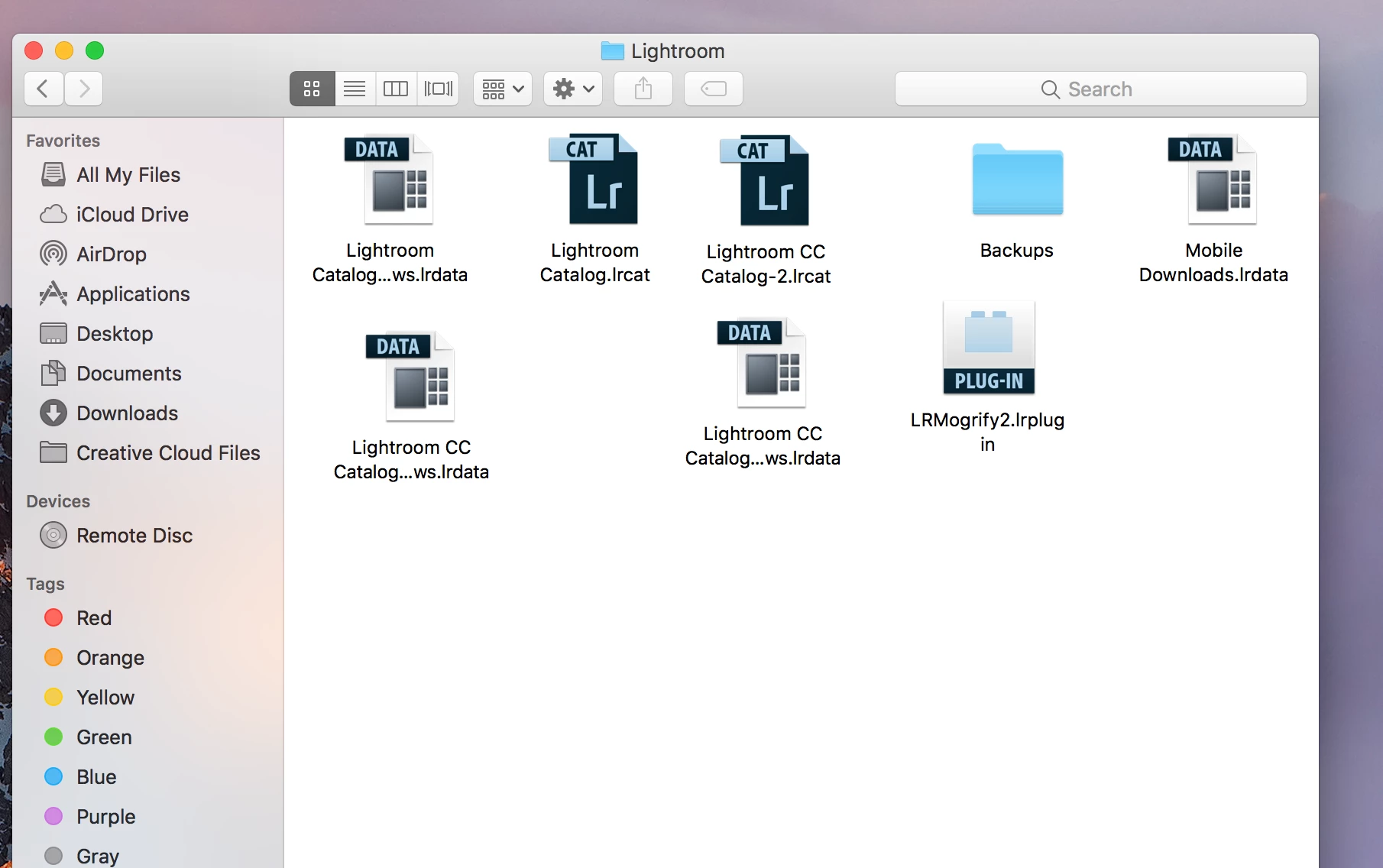The image size is (1383, 868).
Task: Select the Mobile Downloads.lrdata file icon
Action: pos(1213,180)
